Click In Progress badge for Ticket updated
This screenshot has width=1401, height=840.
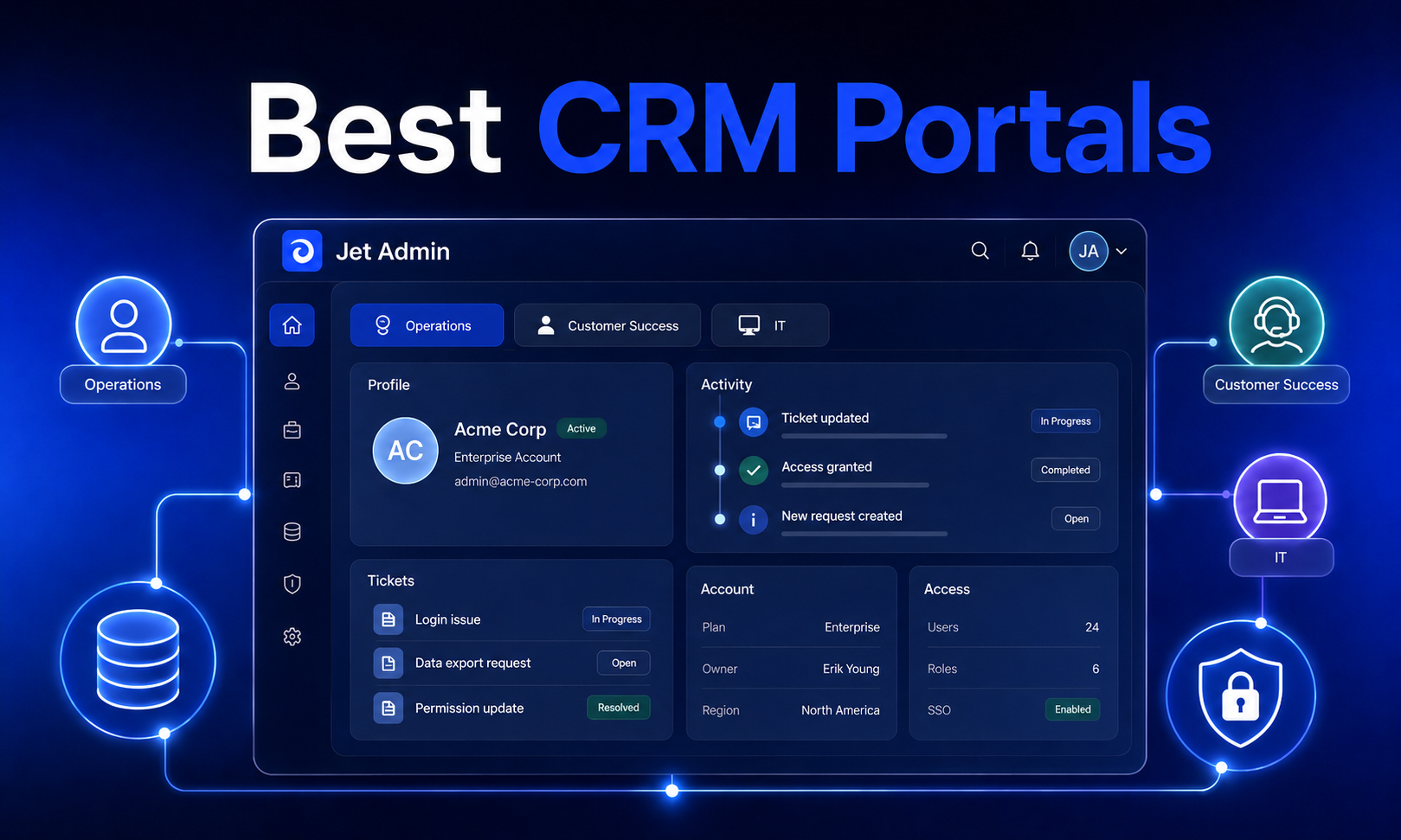pos(1065,421)
